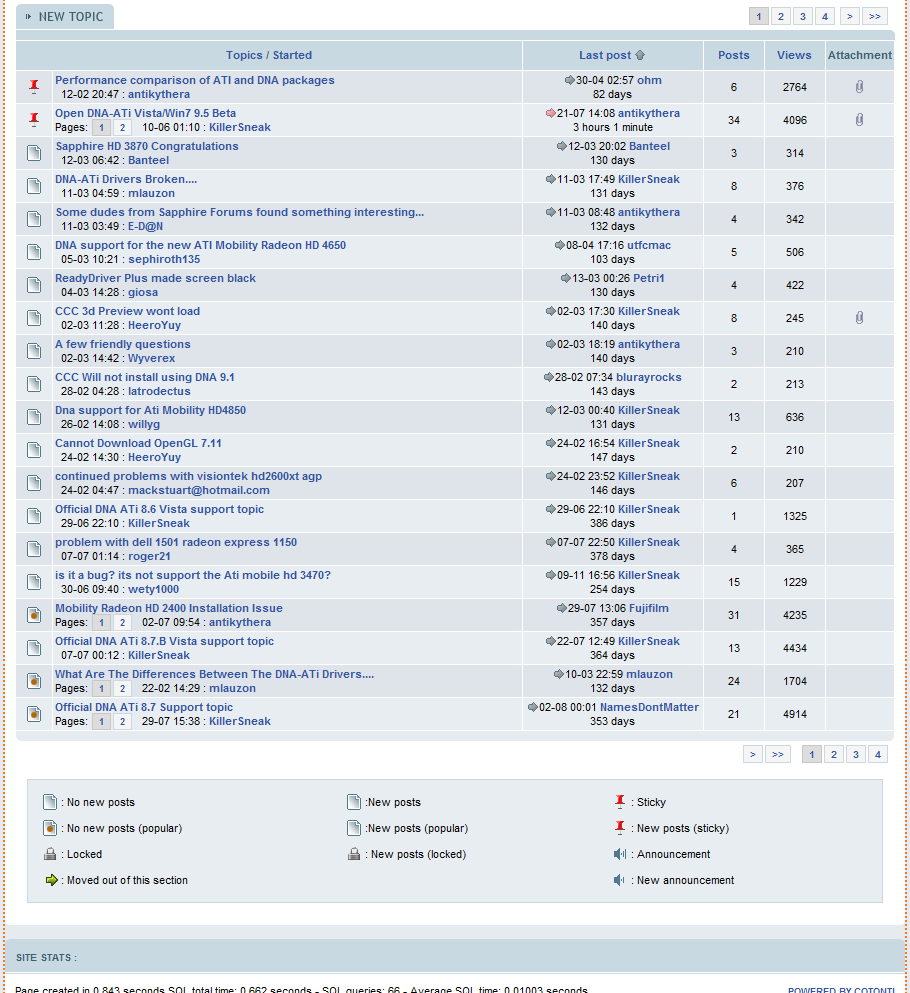
Task: Click the last-post arrow icon for Official DNA ATi 8.7 Support topic
Action: pos(533,707)
